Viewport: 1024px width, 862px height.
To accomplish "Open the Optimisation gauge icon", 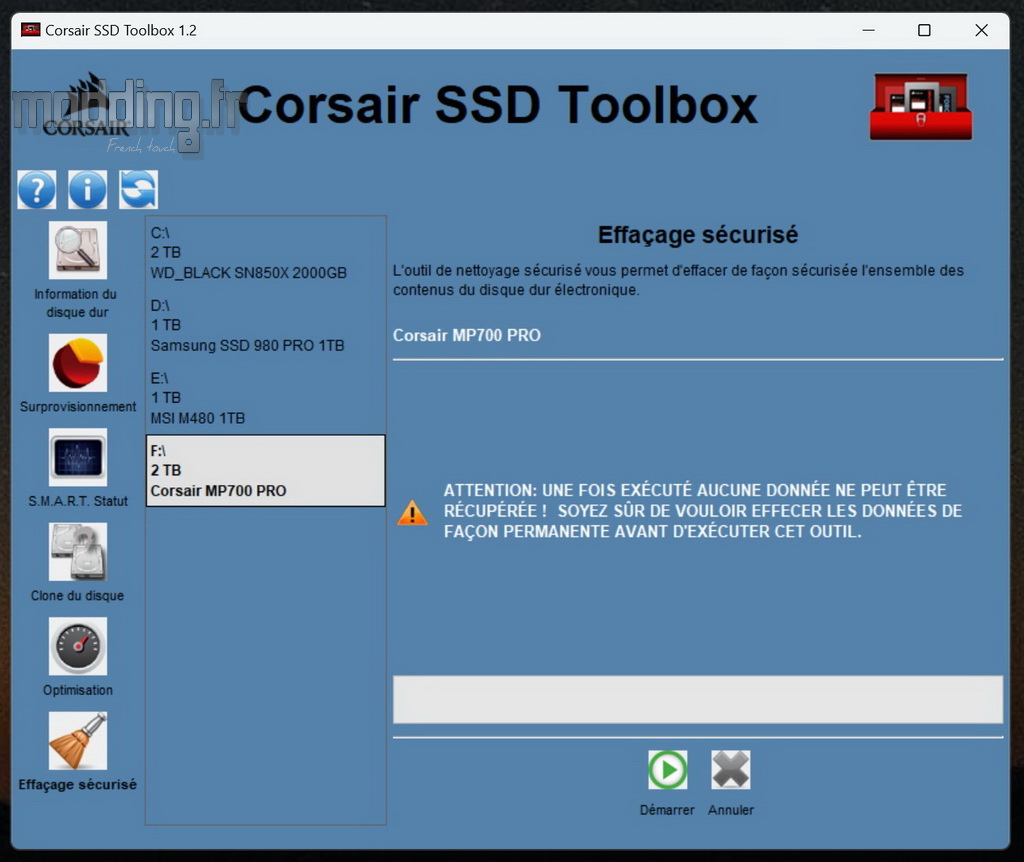I will click(x=78, y=646).
